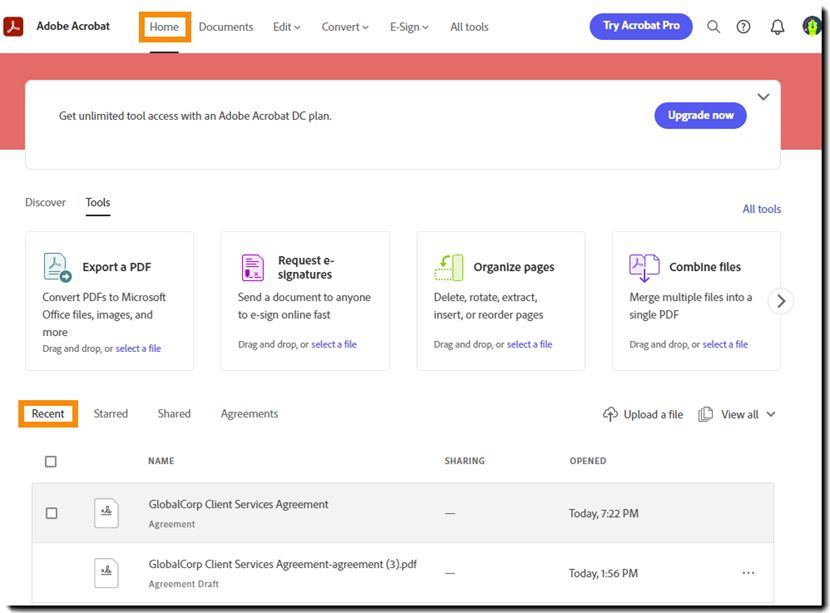
Task: Click the Organize pages card title
Action: click(x=514, y=267)
